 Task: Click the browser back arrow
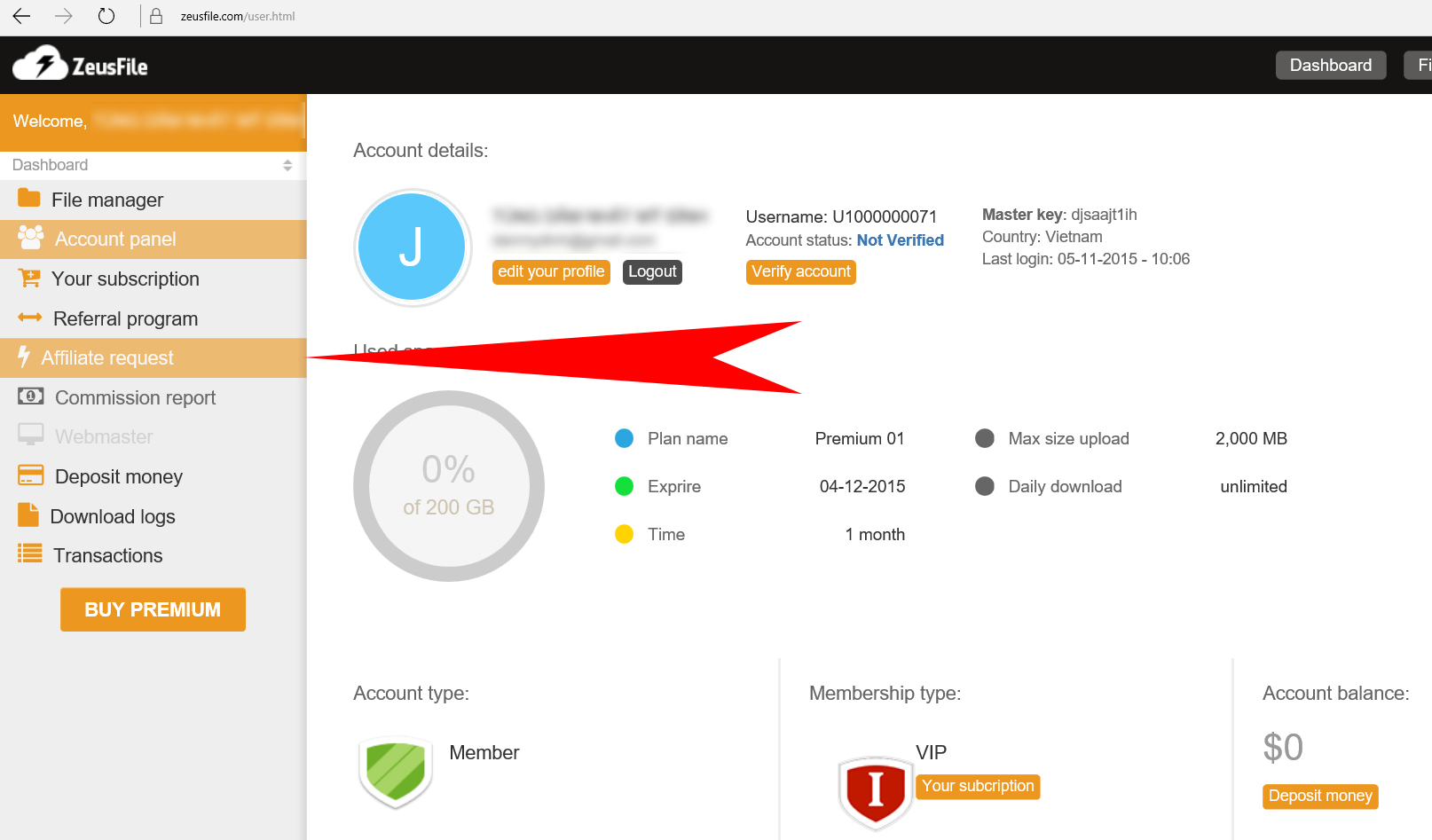pos(22,16)
